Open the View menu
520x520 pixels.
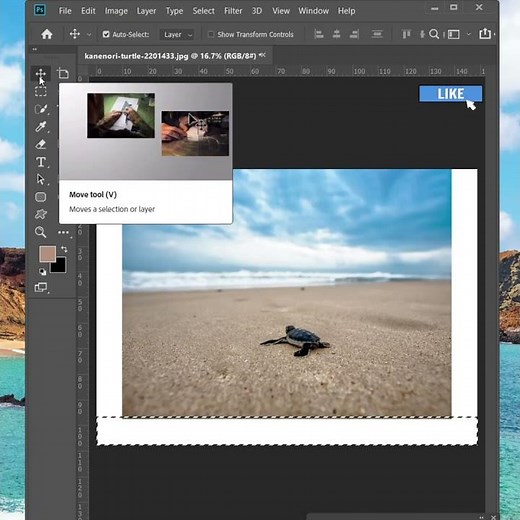coord(281,11)
